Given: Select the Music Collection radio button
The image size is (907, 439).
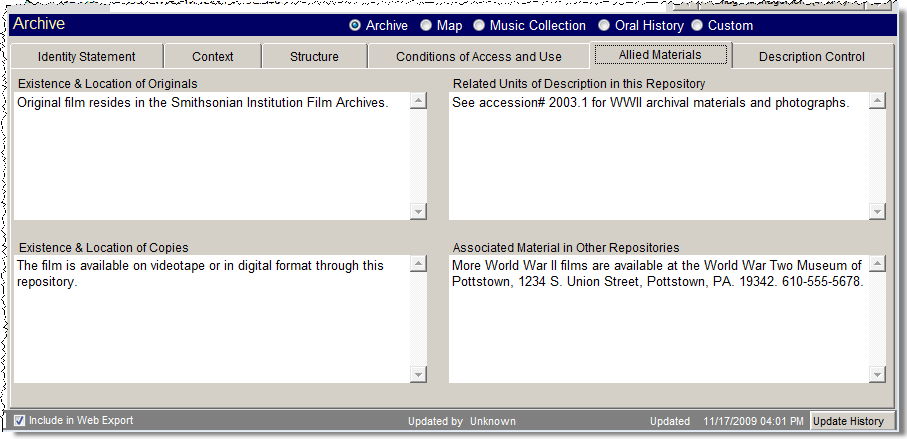Looking at the screenshot, I should (479, 26).
